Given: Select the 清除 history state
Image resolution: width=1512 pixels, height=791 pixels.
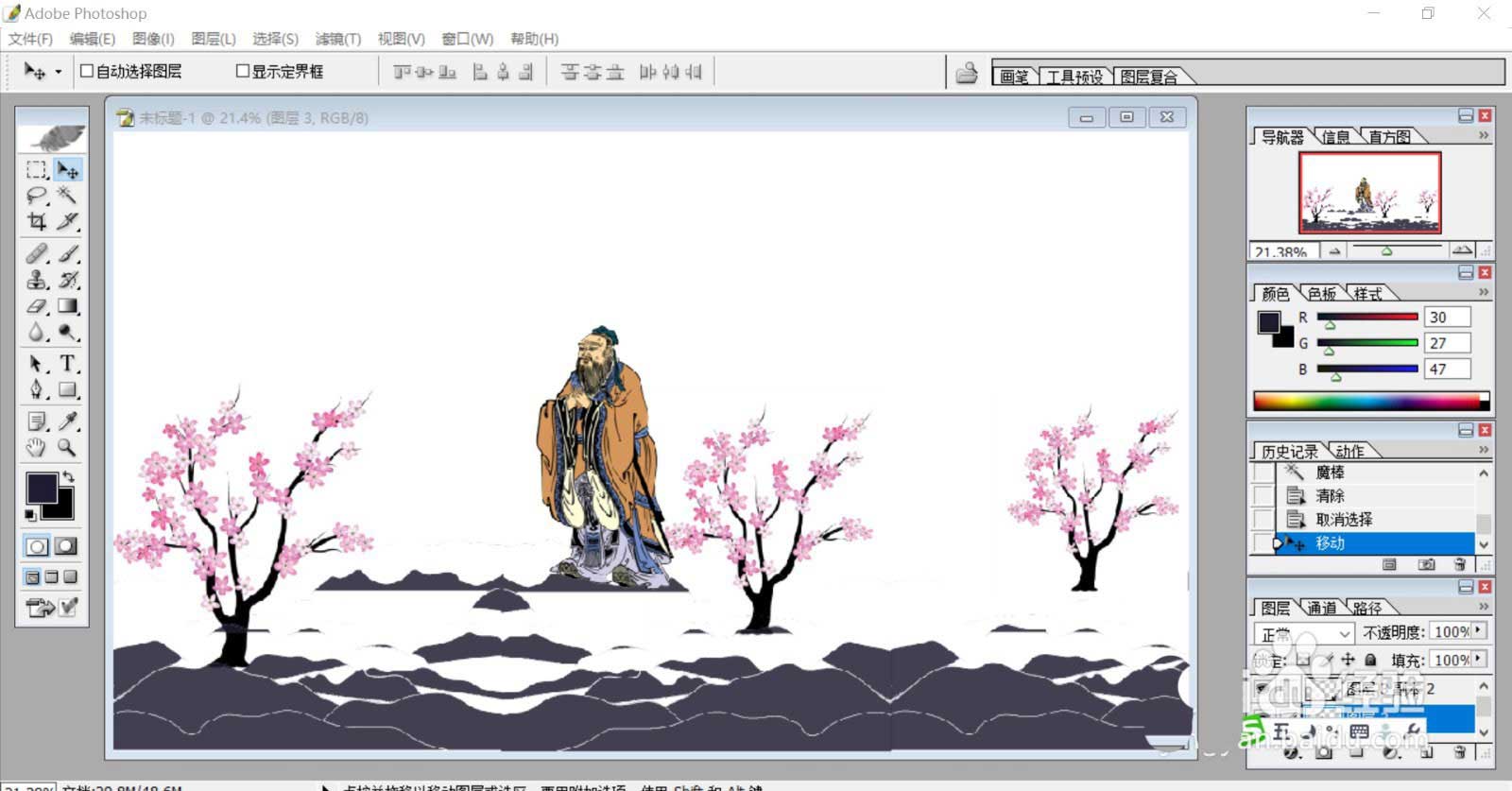Looking at the screenshot, I should 1376,495.
